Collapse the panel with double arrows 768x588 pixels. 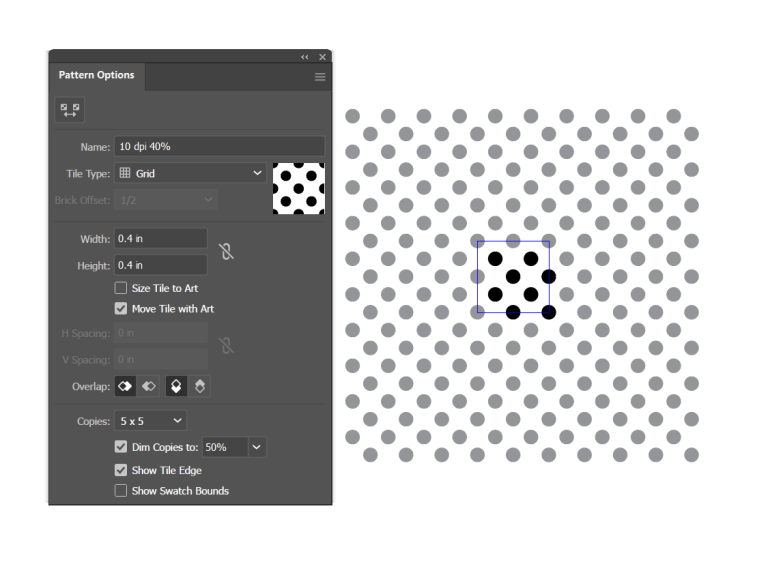[x=305, y=57]
